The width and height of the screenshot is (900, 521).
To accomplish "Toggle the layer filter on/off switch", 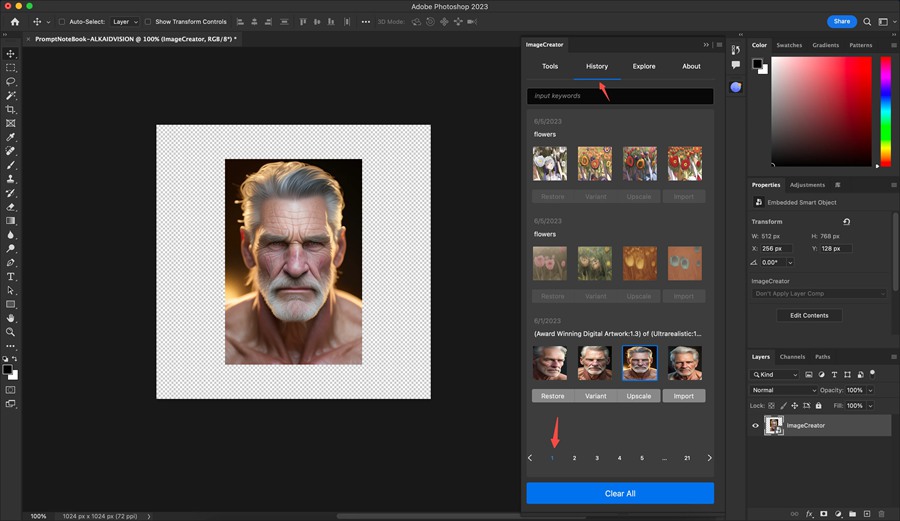I will pyautogui.click(x=872, y=374).
